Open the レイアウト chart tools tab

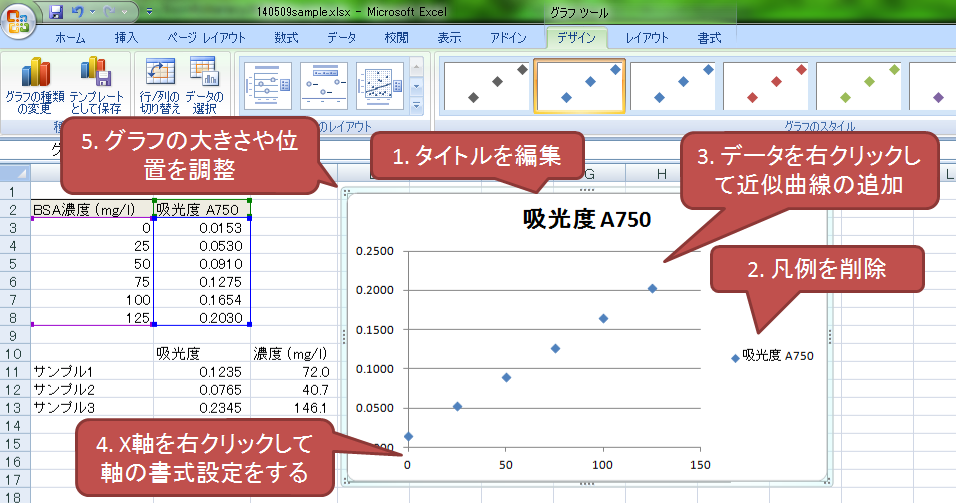(647, 38)
